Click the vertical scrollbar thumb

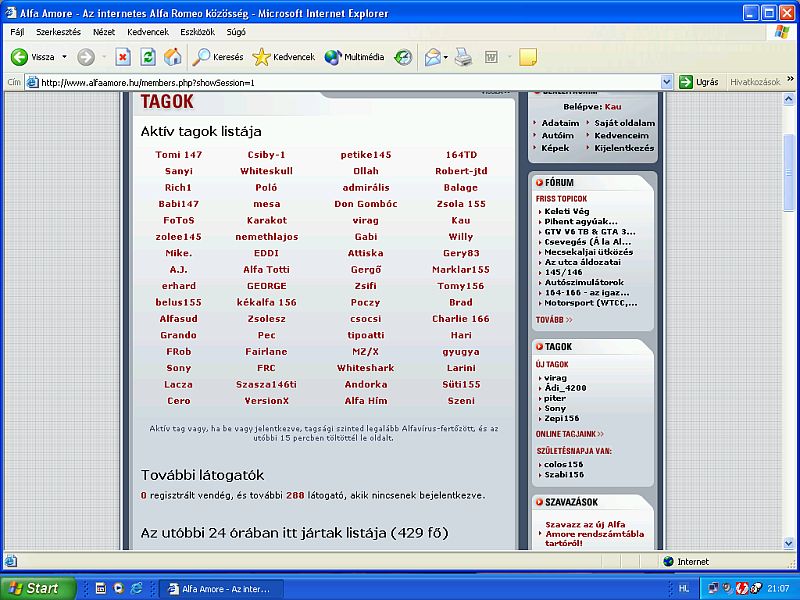(x=789, y=173)
